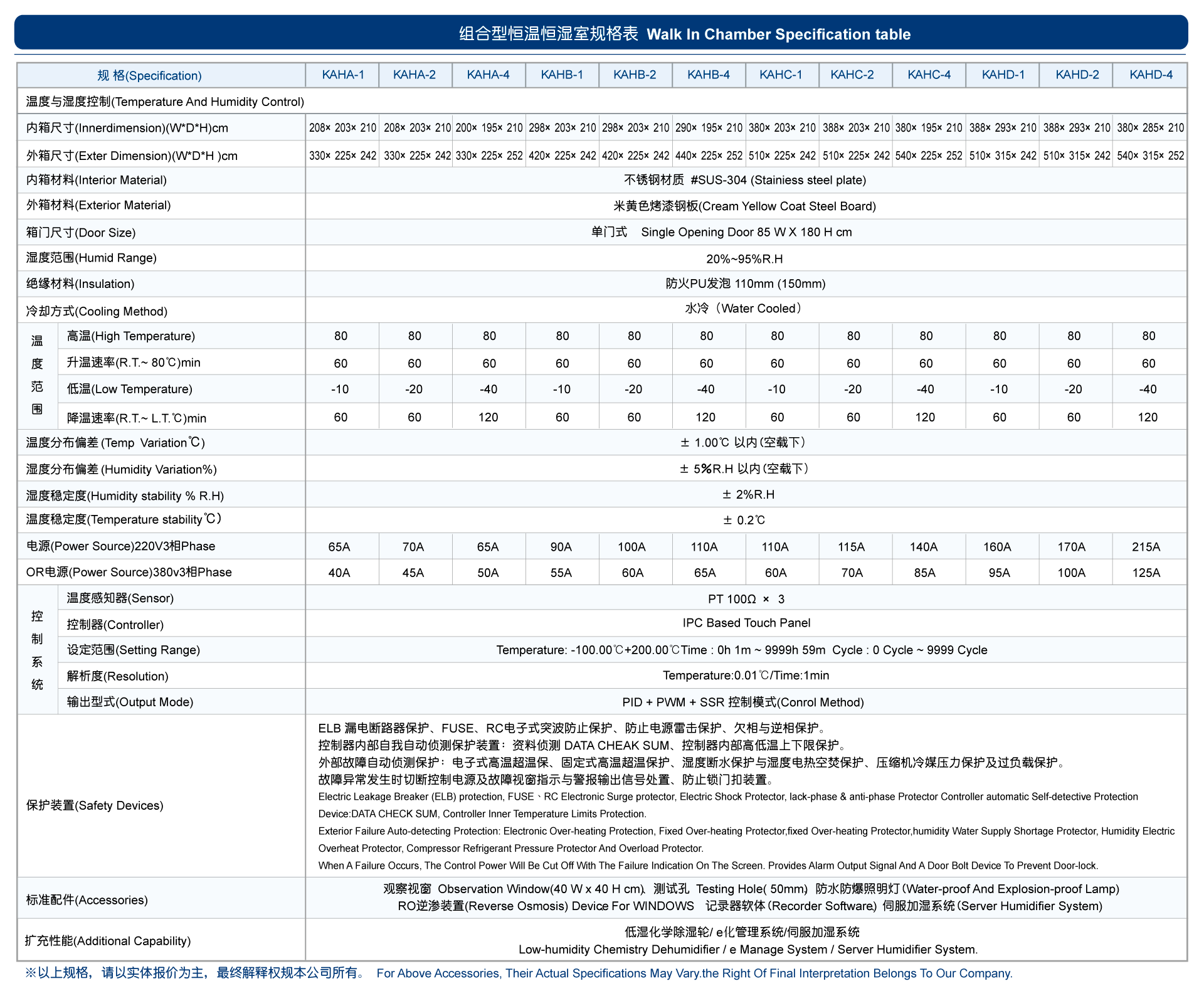Screen dimensions: 1204x991
Task: Click the '标准配件(Accessories)' row label
Action: [87, 900]
